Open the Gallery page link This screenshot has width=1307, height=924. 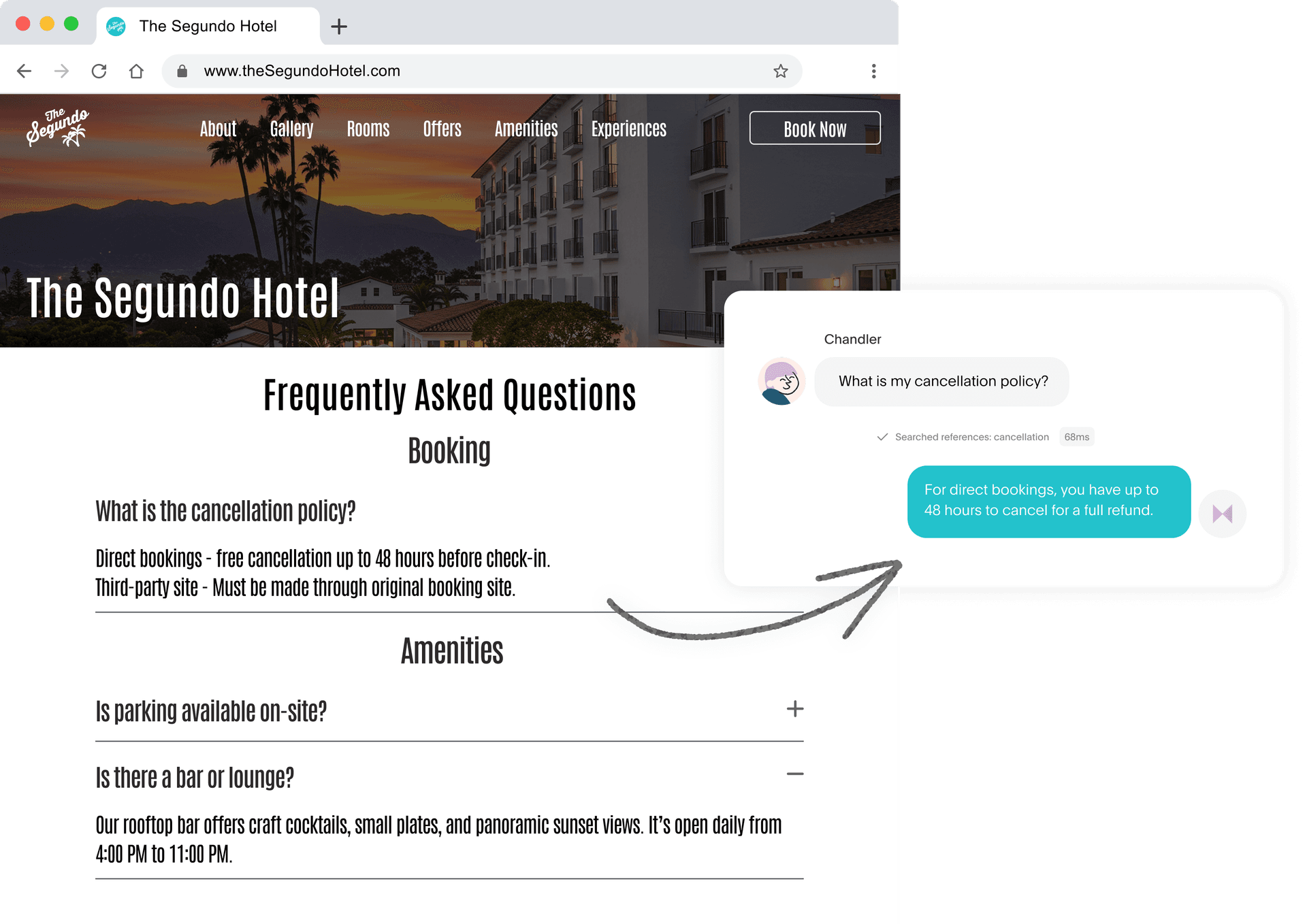click(x=291, y=129)
